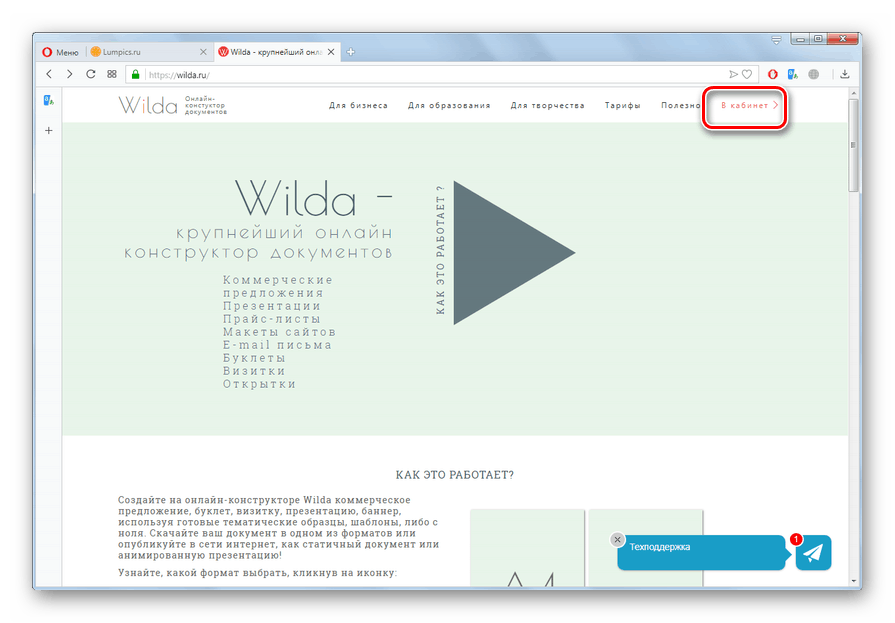Screen dimensions: 895x623
Task: Dismiss the Техподдержка chat bubble
Action: pos(617,540)
